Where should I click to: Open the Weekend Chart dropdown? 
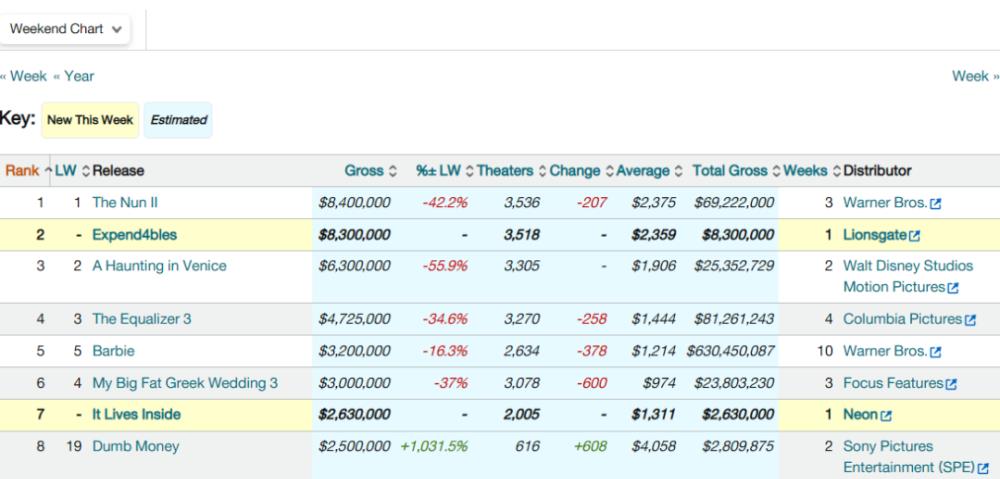(65, 29)
